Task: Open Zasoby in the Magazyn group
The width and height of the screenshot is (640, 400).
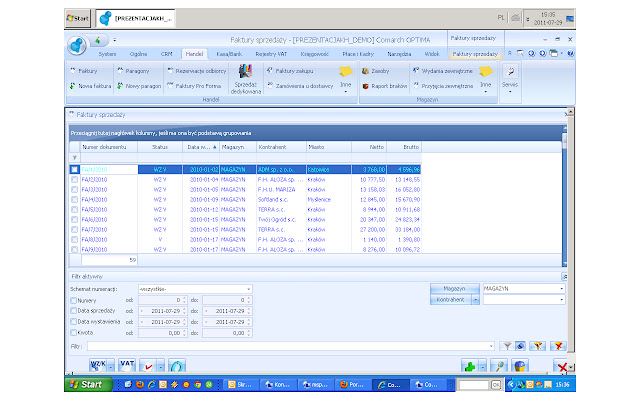Action: tap(376, 71)
